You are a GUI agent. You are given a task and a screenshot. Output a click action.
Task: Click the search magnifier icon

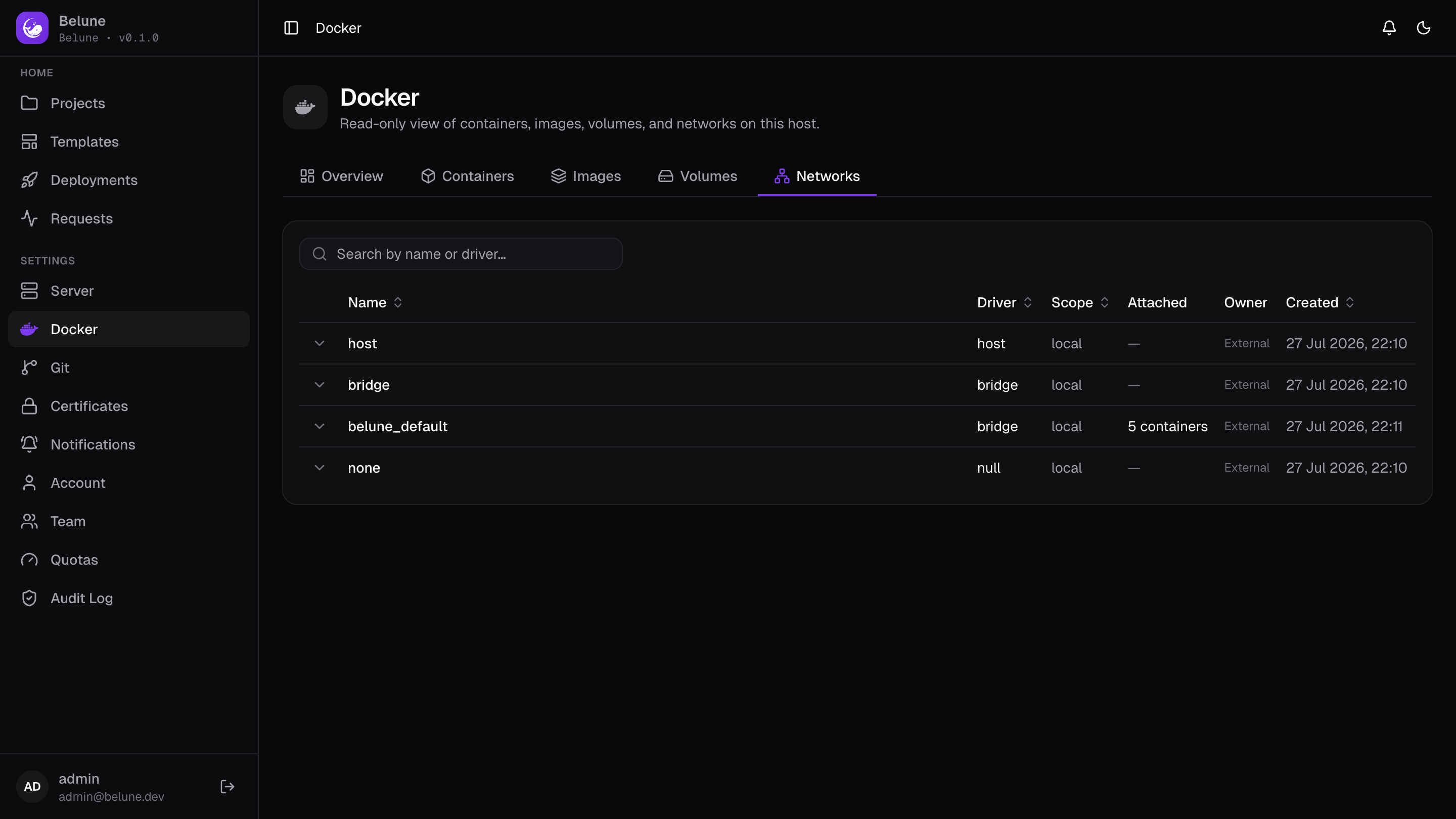point(320,254)
